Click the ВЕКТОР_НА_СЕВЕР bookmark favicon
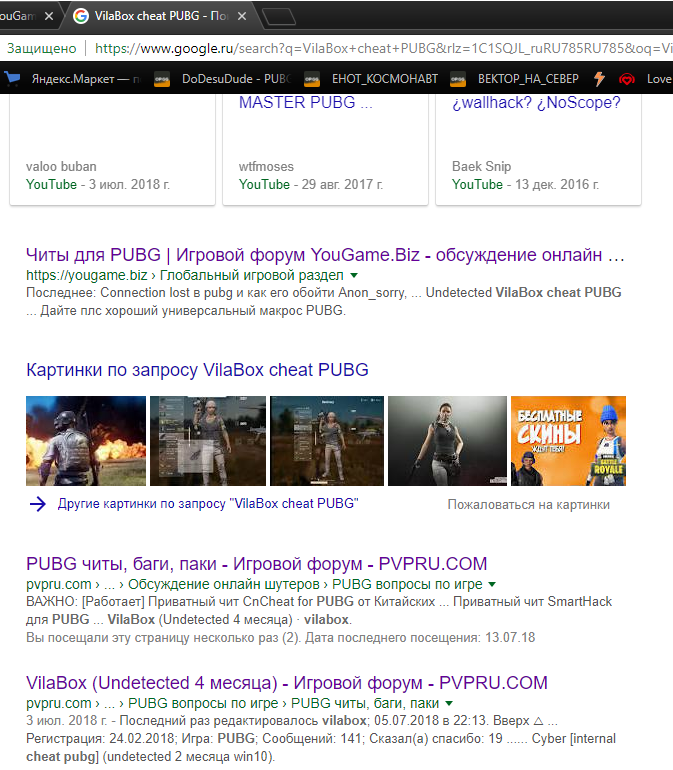 458,79
